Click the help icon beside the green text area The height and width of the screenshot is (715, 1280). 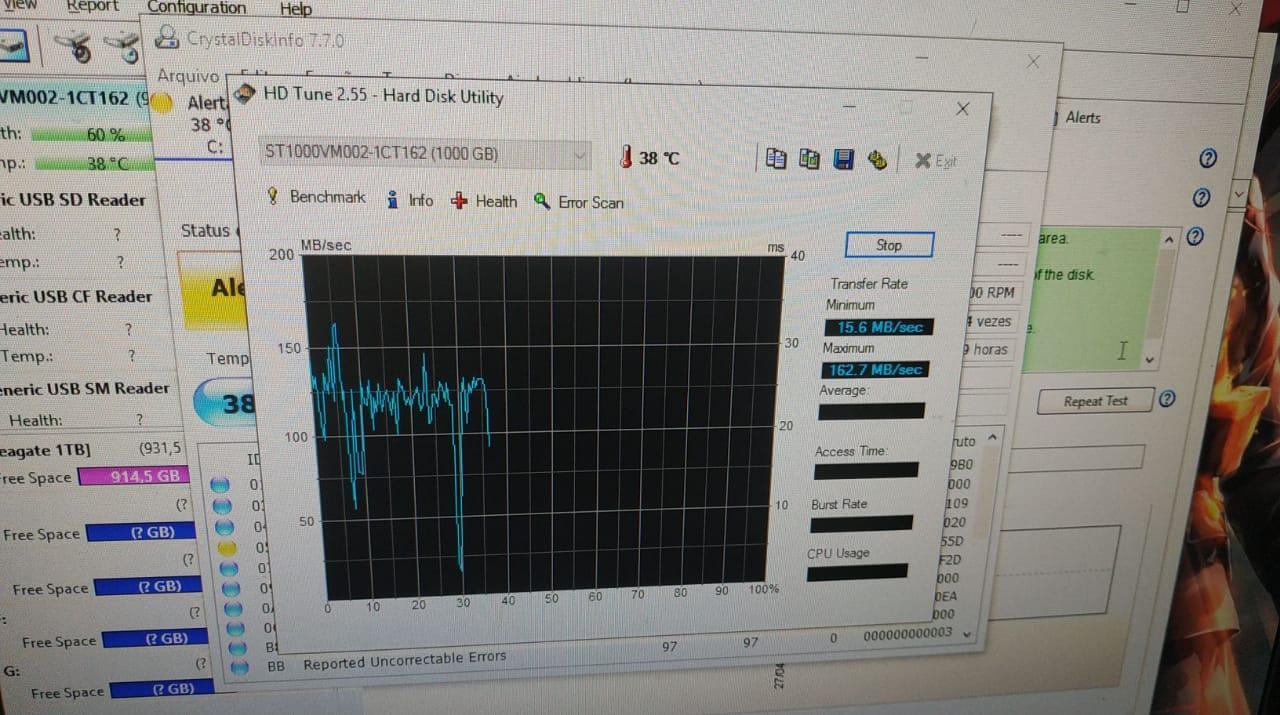(1194, 237)
